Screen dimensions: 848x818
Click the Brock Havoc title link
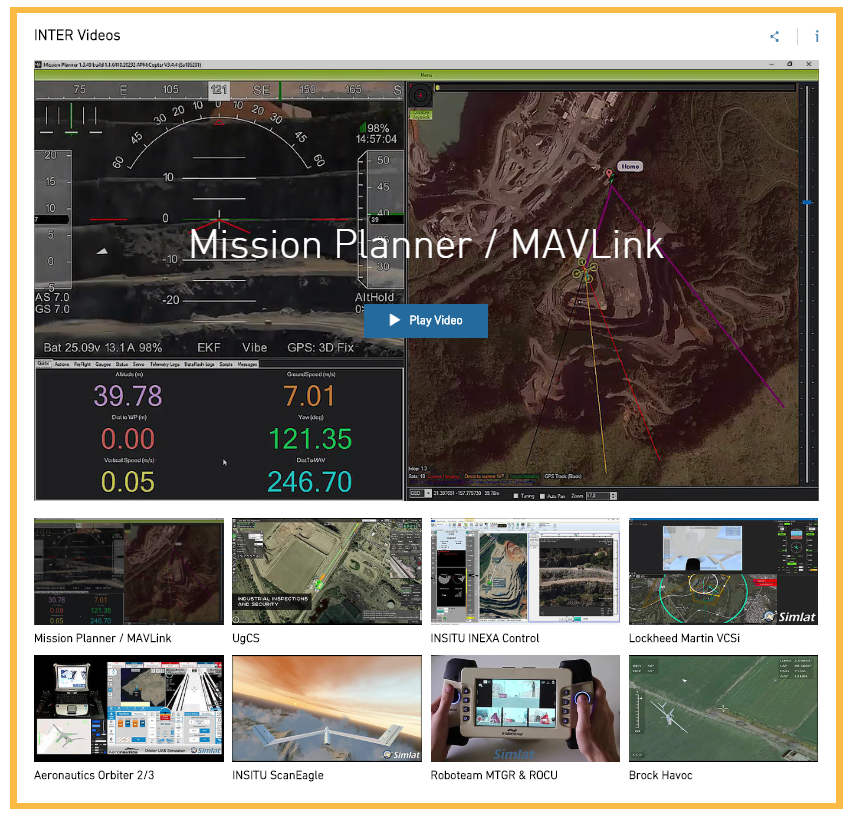660,775
